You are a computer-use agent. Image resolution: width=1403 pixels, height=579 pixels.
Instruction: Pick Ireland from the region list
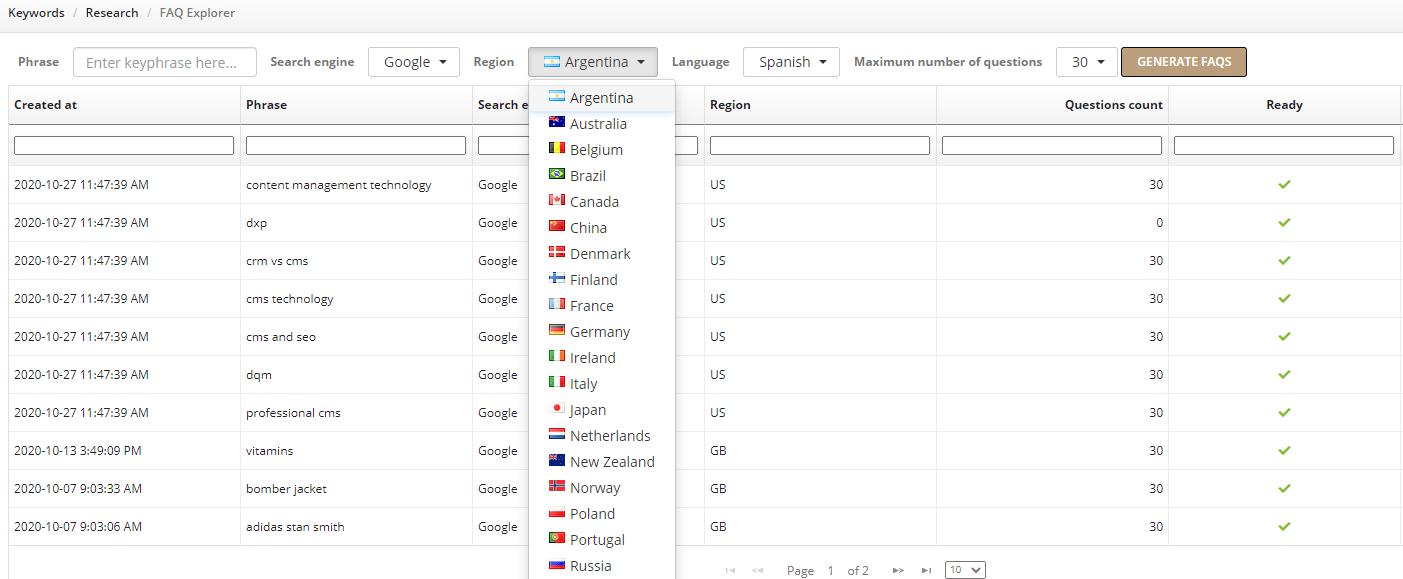(x=602, y=358)
